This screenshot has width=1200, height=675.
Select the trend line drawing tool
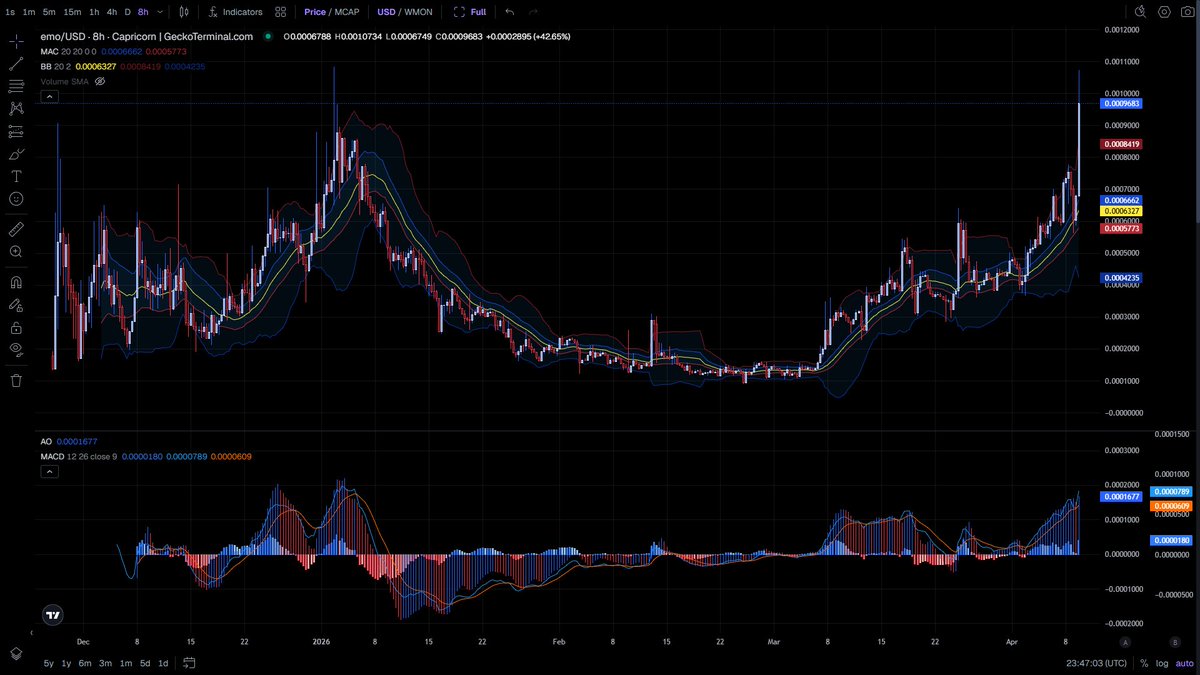click(15, 65)
